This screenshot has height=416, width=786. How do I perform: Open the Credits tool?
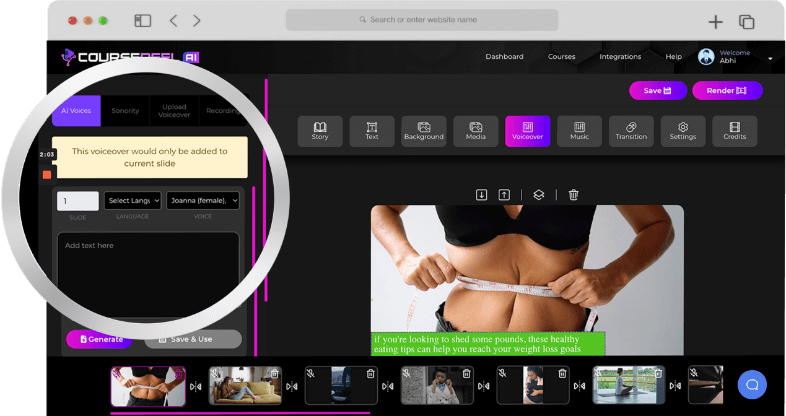tap(734, 131)
